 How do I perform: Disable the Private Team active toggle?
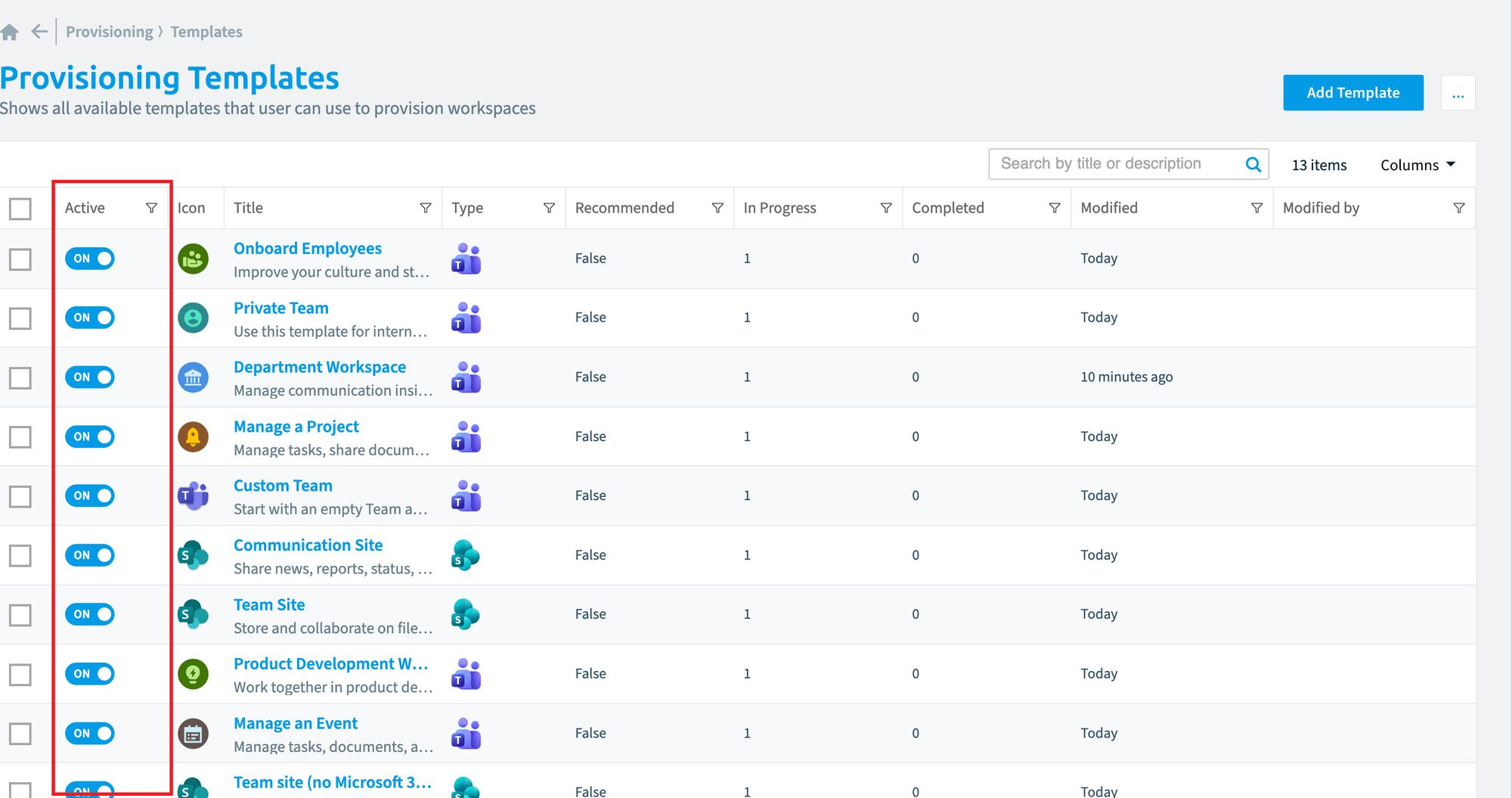[x=90, y=318]
